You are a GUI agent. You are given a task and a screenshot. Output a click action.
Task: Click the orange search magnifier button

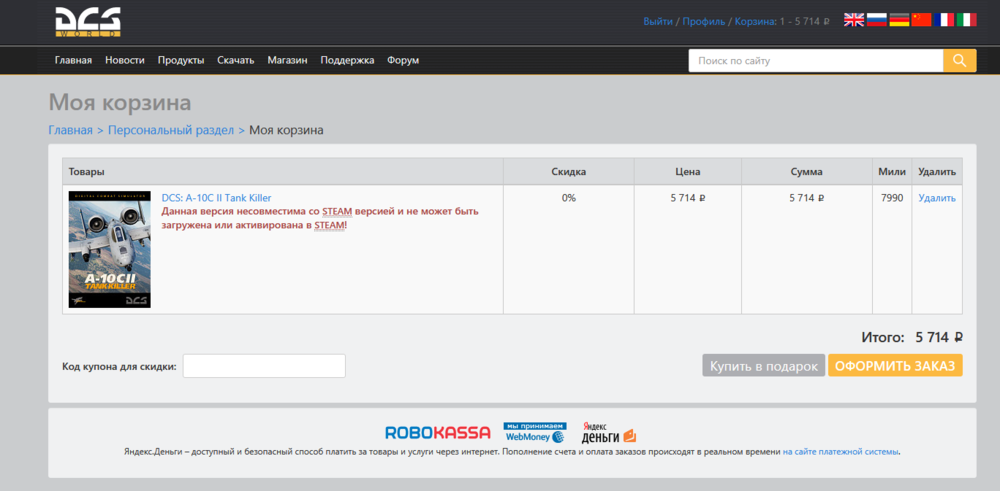[x=960, y=61]
